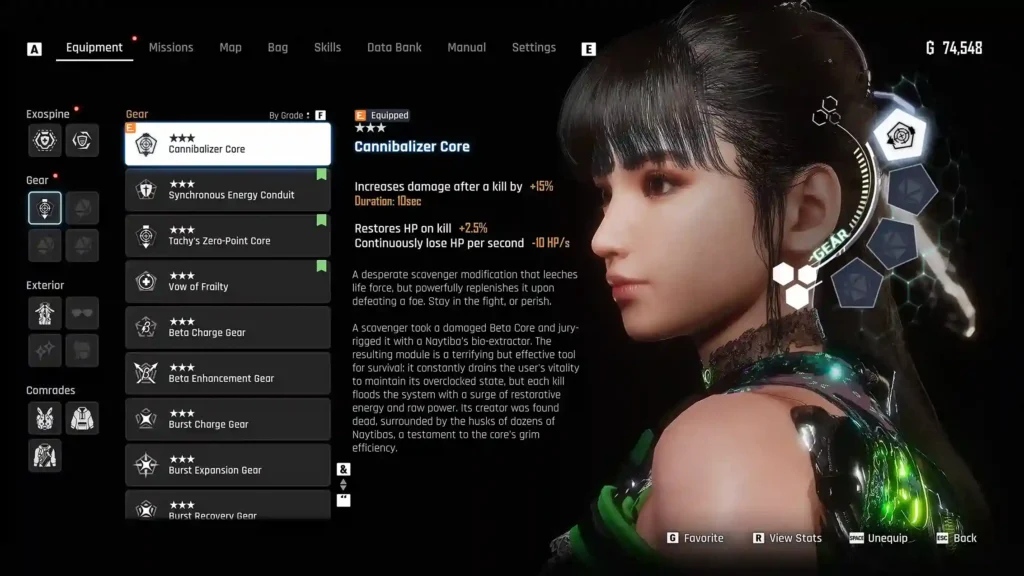Select the empty fourth Gear slot
Screen dimensions: 1024x576
82,245
